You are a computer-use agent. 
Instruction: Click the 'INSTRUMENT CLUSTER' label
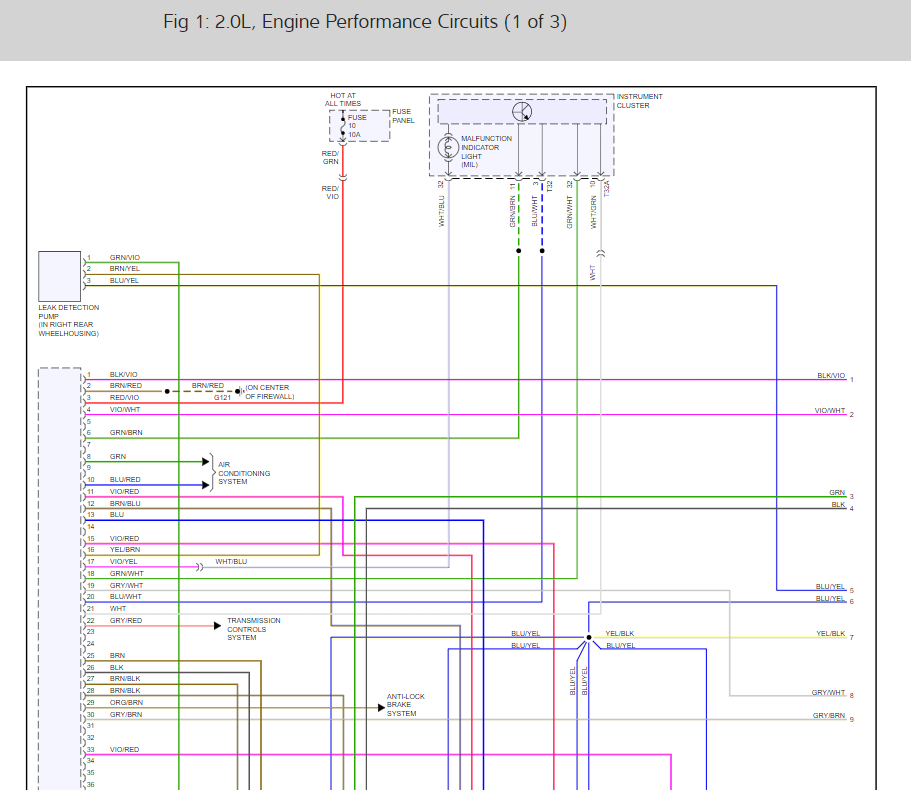tap(639, 101)
